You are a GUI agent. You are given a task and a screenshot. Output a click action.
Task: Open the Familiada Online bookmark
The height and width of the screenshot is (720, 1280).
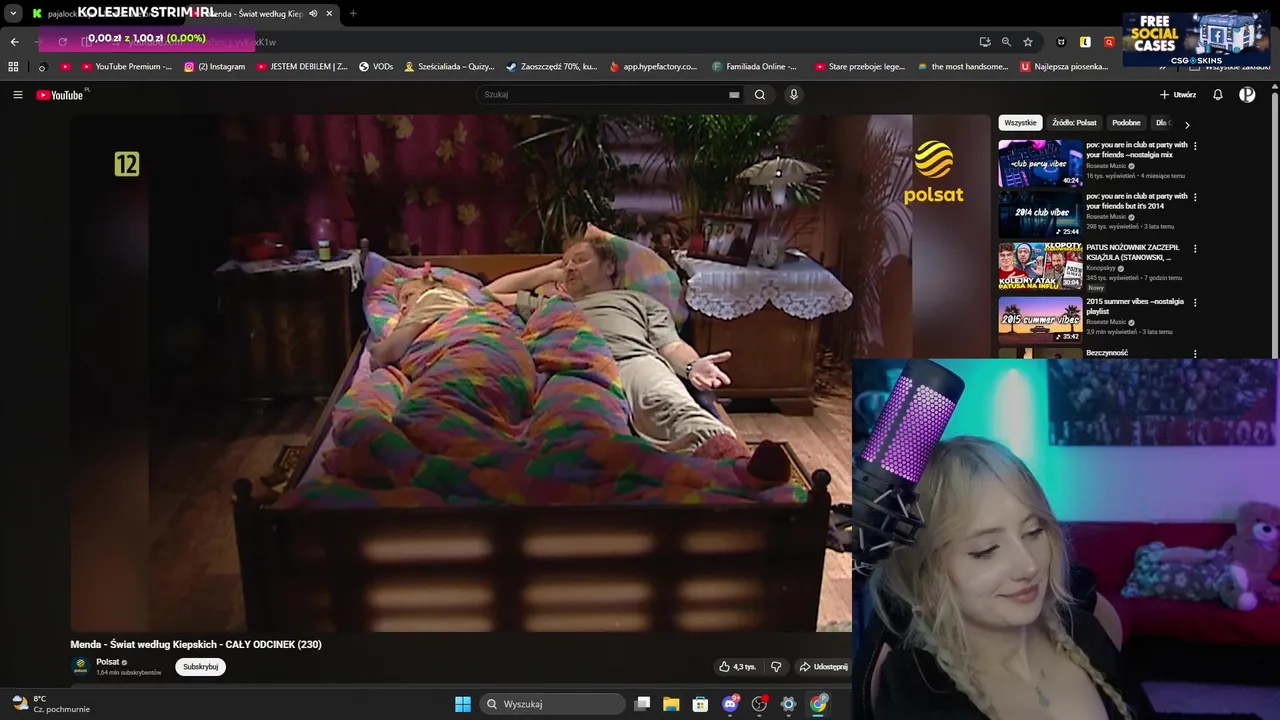coord(755,67)
